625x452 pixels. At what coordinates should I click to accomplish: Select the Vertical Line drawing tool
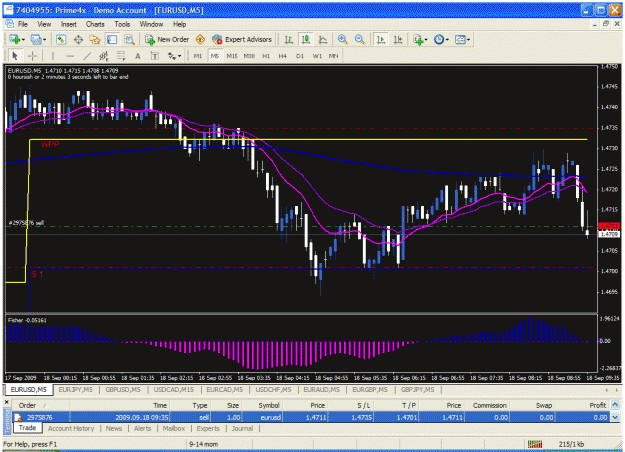coord(53,56)
